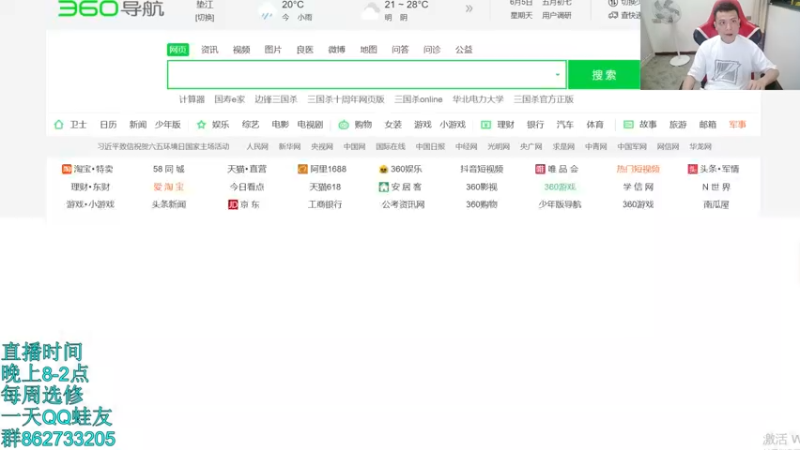Open search box suggestion dropdown arrow

557,74
